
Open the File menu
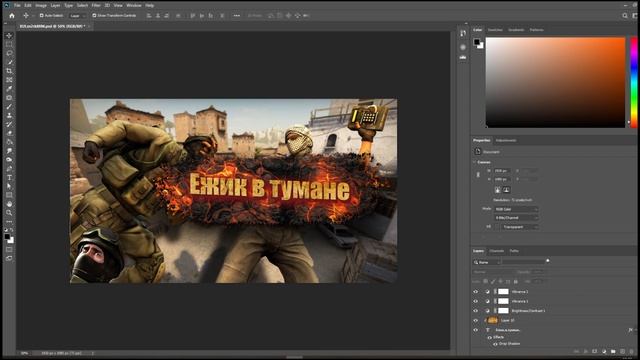[x=17, y=5]
